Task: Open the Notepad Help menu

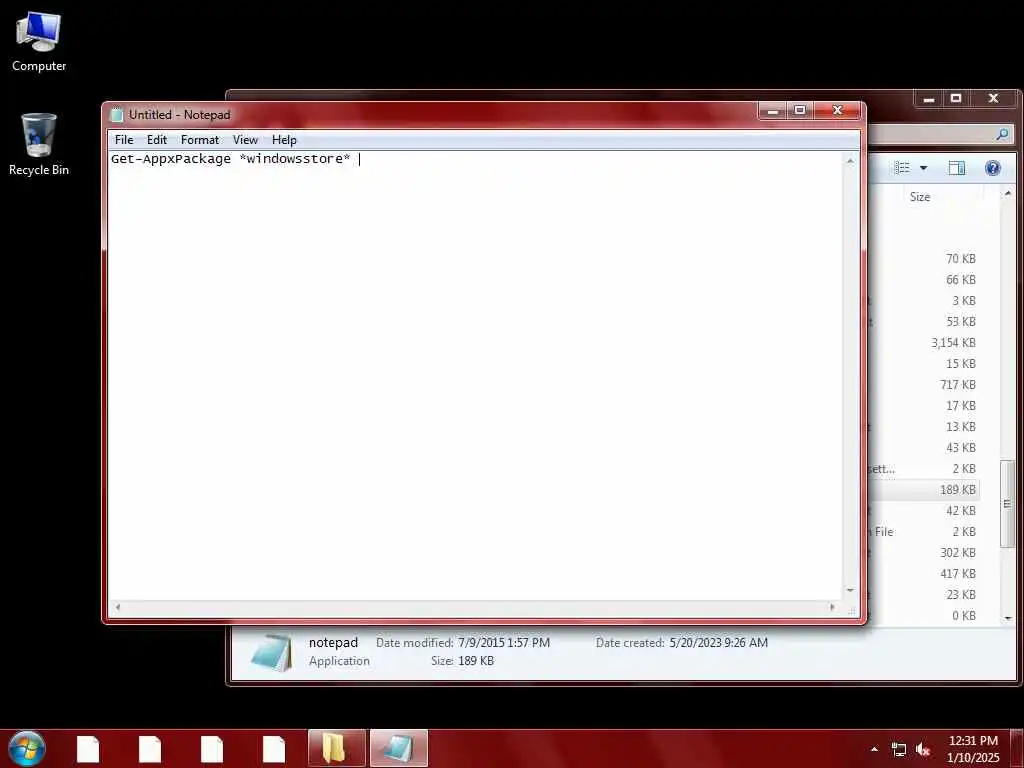Action: (x=284, y=140)
